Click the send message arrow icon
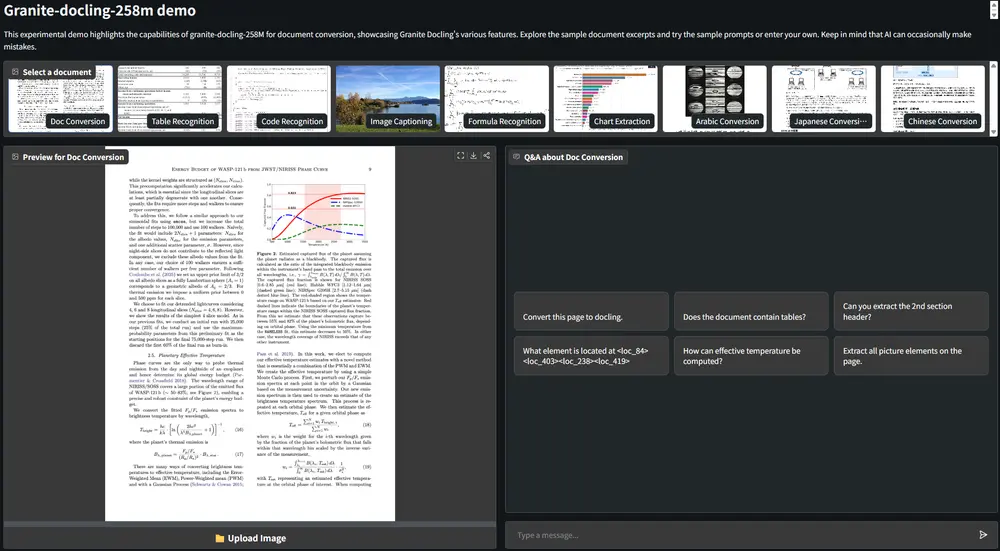This screenshot has height=551, width=1000. (983, 535)
